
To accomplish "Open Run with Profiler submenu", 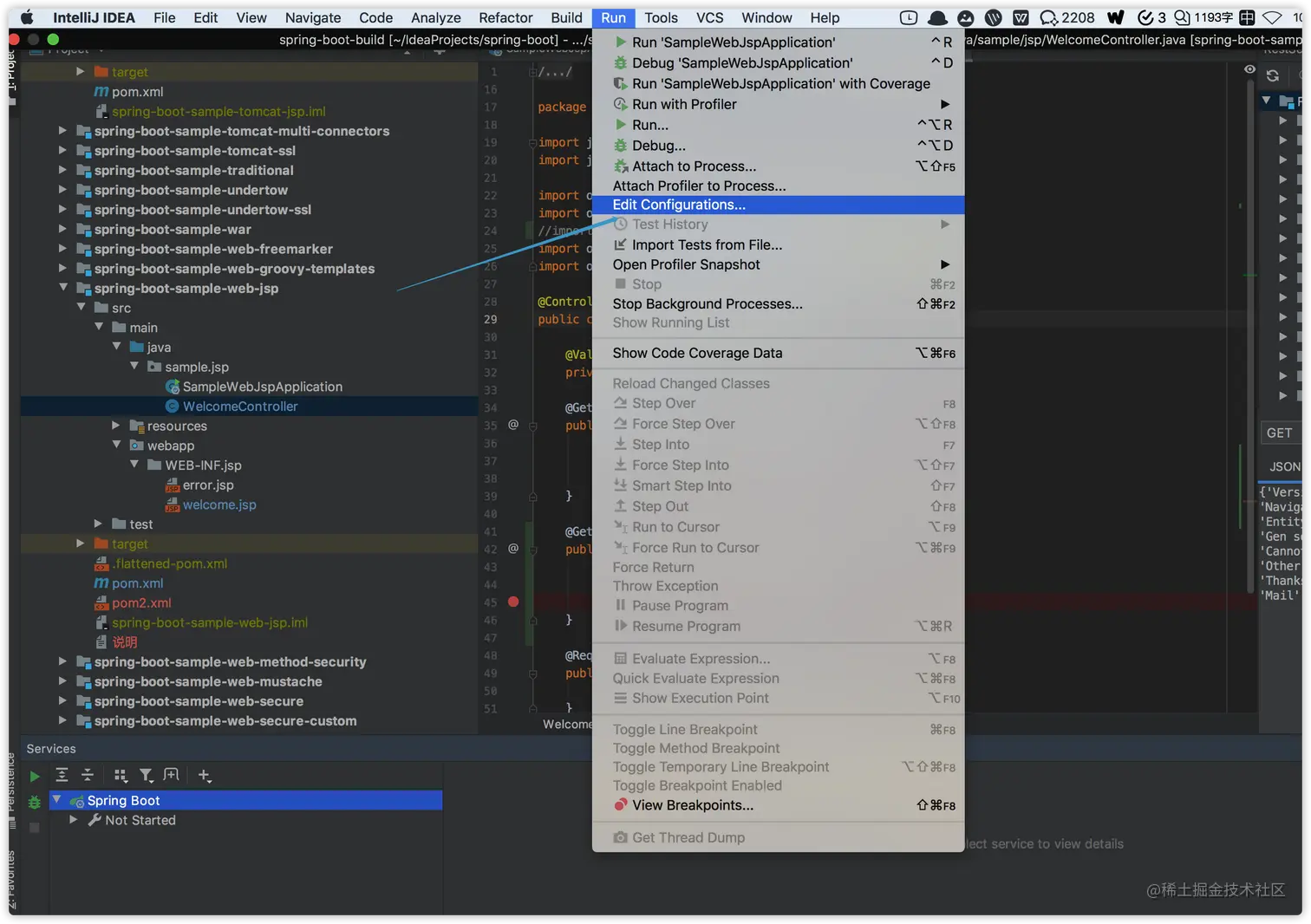I will point(778,104).
